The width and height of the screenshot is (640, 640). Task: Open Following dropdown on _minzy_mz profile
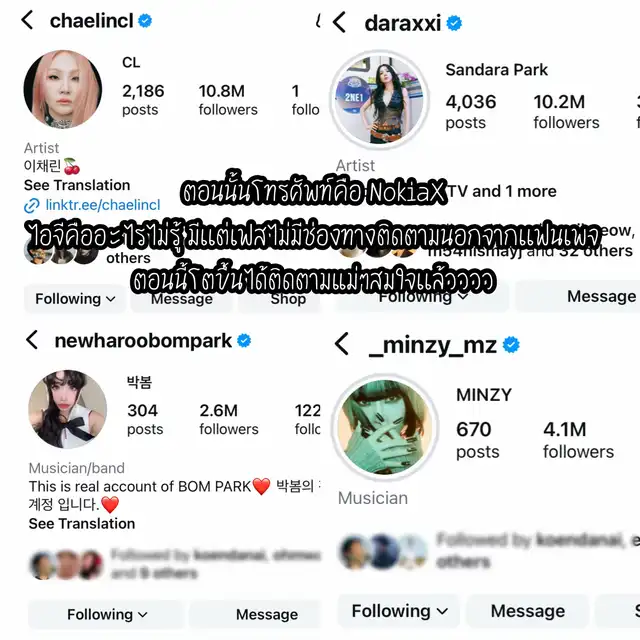click(x=399, y=611)
